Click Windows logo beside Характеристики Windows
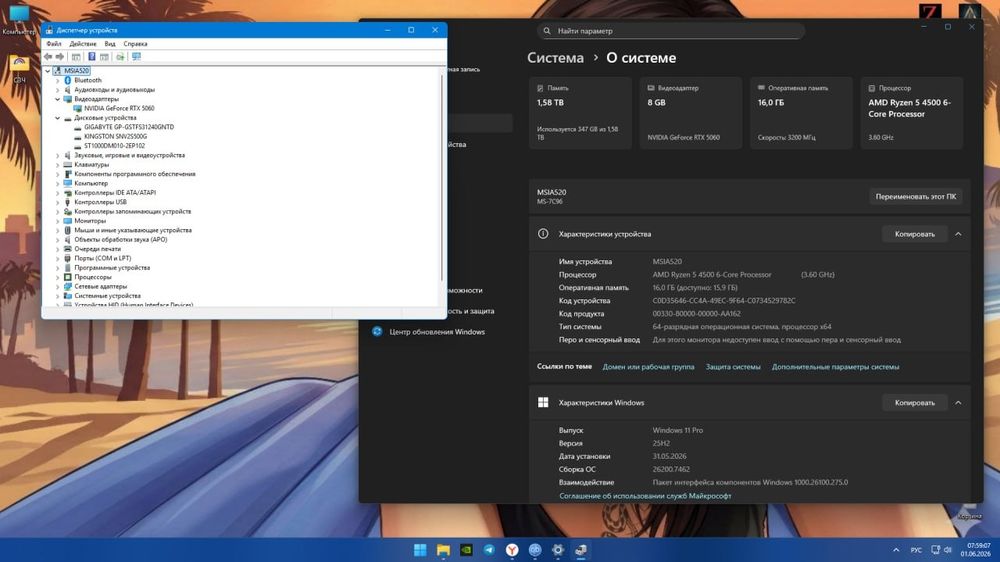 (543, 403)
